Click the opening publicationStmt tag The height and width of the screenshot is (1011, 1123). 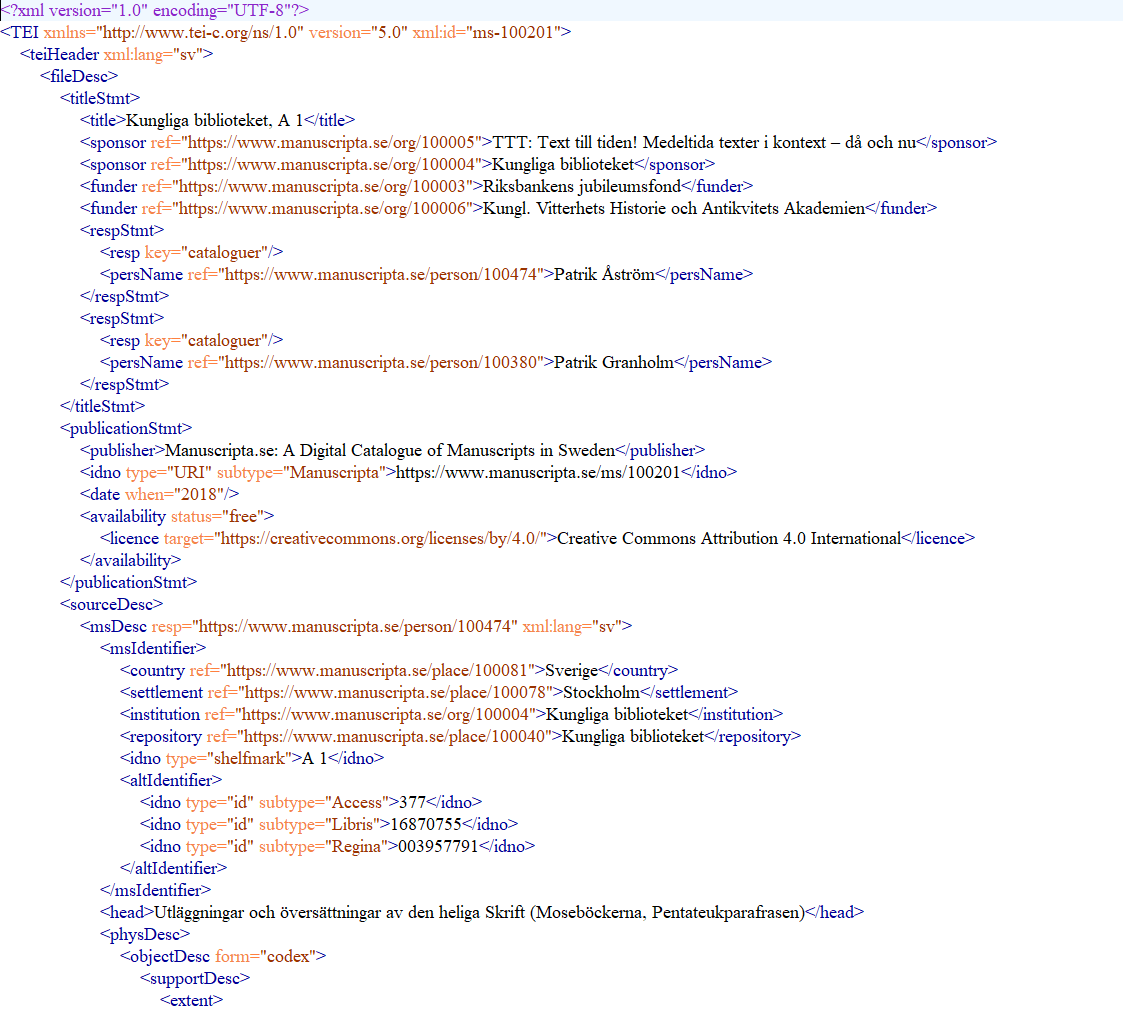point(126,428)
